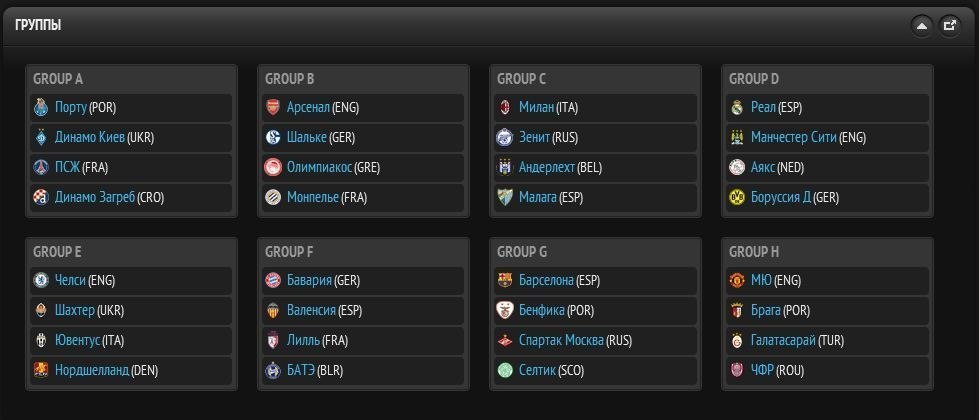Click the Borussia Dortmund crest icon
Image resolution: width=979 pixels, height=420 pixels.
pos(737,198)
